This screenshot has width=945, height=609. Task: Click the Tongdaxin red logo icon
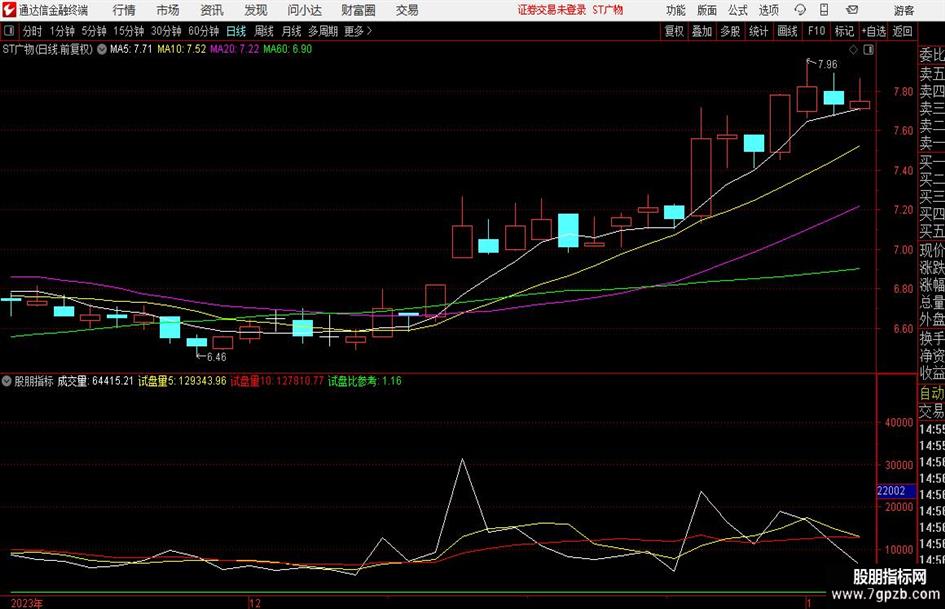[10, 10]
